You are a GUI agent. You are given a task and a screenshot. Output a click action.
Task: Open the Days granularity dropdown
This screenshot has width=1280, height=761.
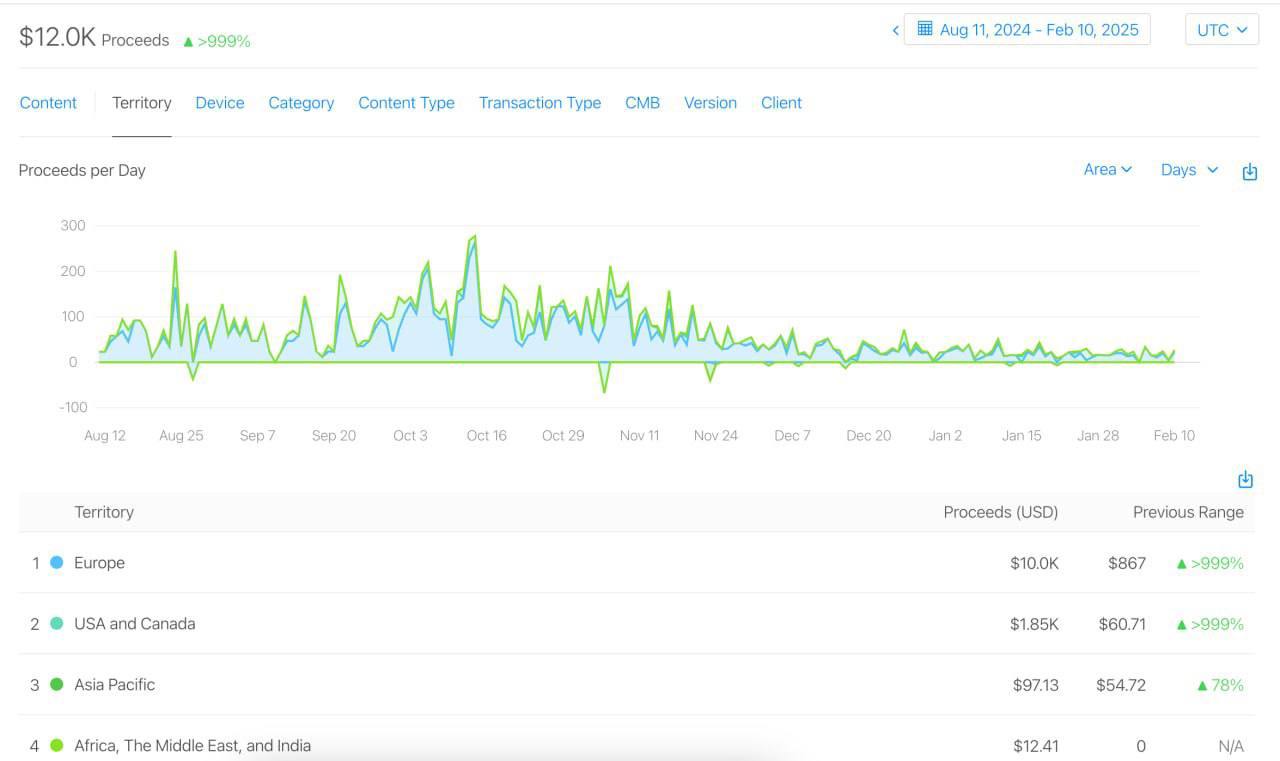coord(1186,169)
